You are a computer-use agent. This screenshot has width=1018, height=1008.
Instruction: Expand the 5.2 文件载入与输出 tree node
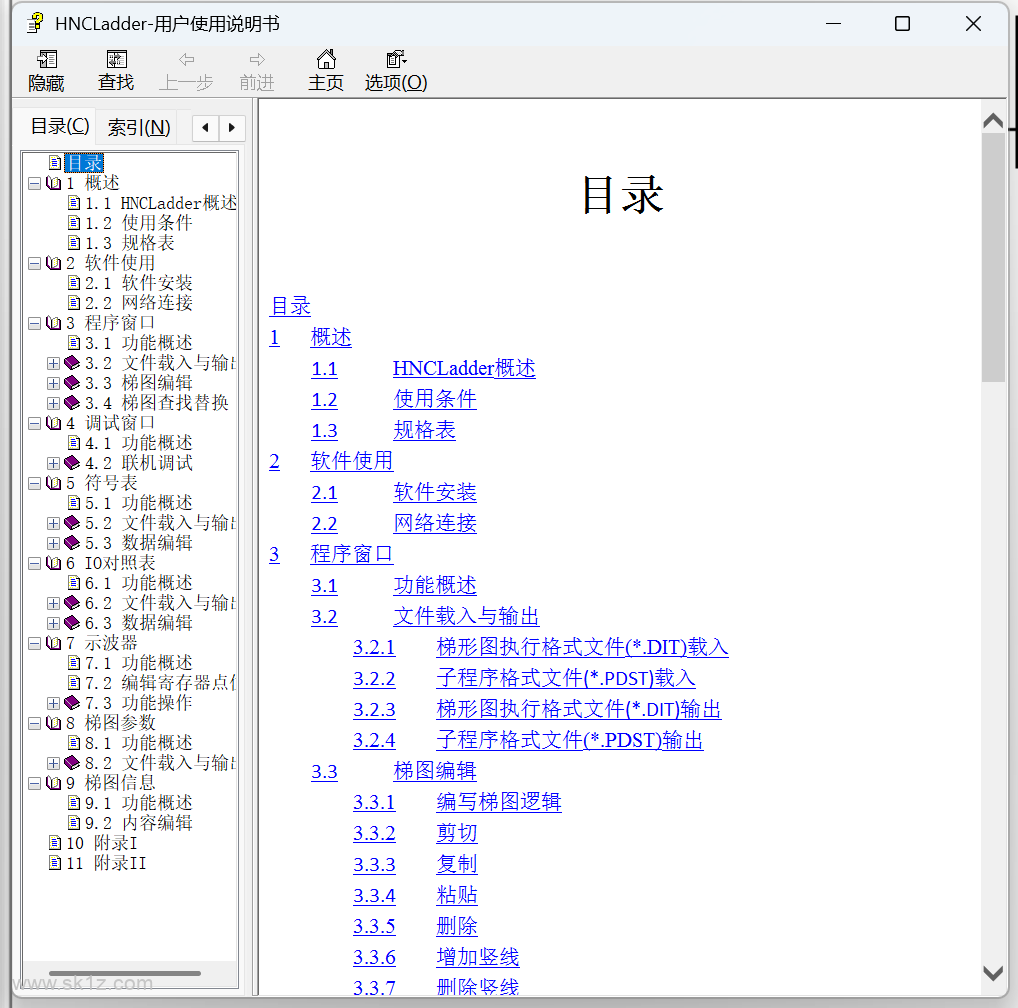pyautogui.click(x=54, y=523)
